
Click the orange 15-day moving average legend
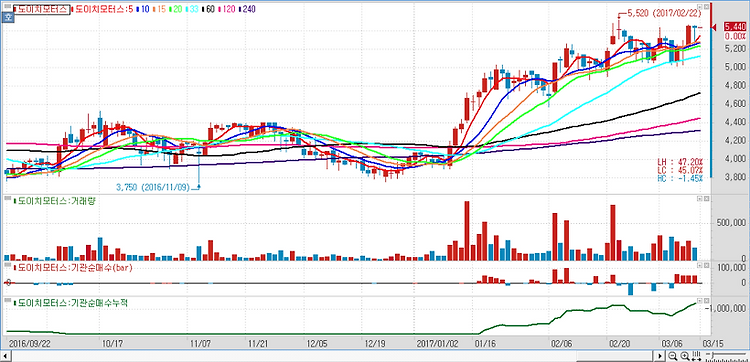[158, 9]
